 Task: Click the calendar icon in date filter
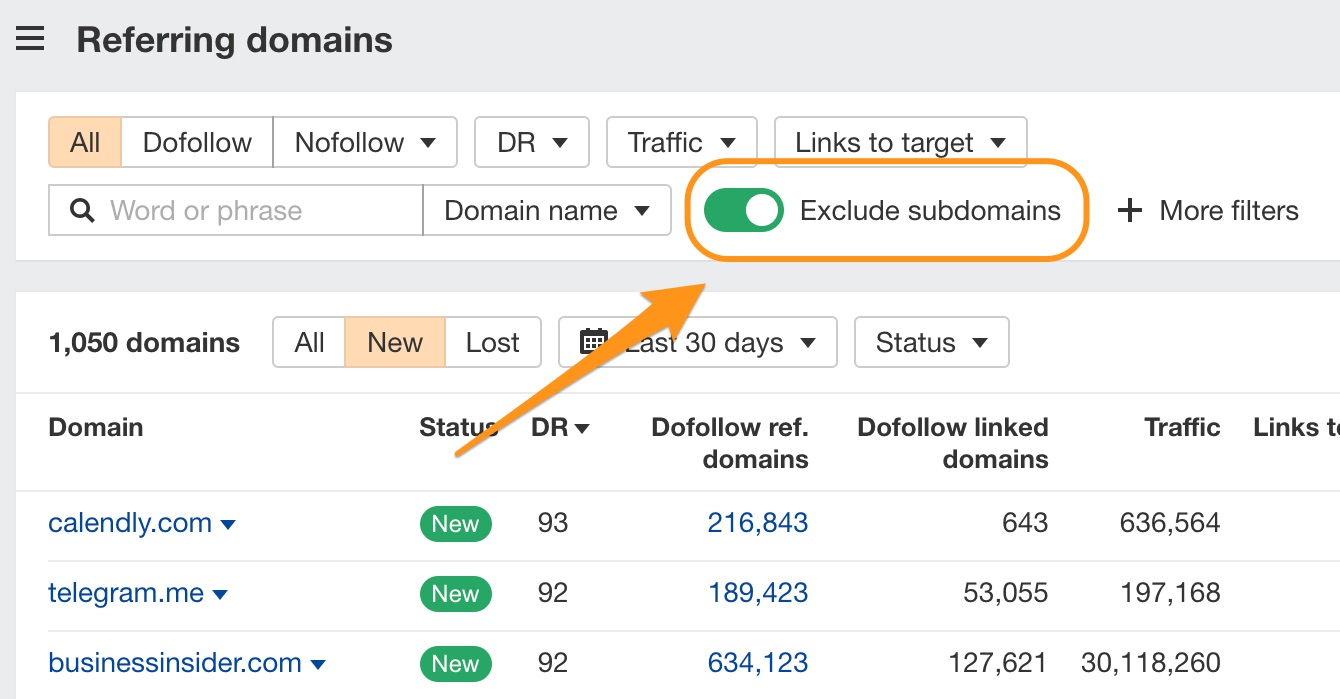tap(594, 342)
